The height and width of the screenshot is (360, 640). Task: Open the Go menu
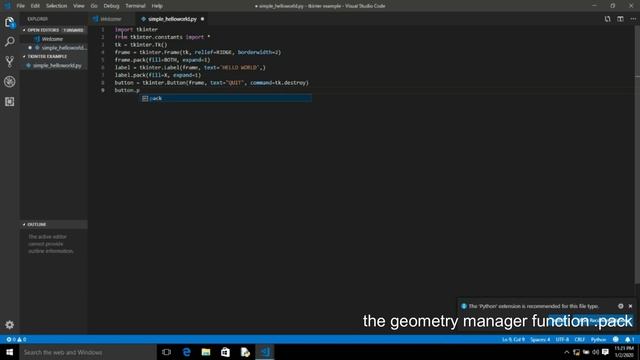[94, 6]
